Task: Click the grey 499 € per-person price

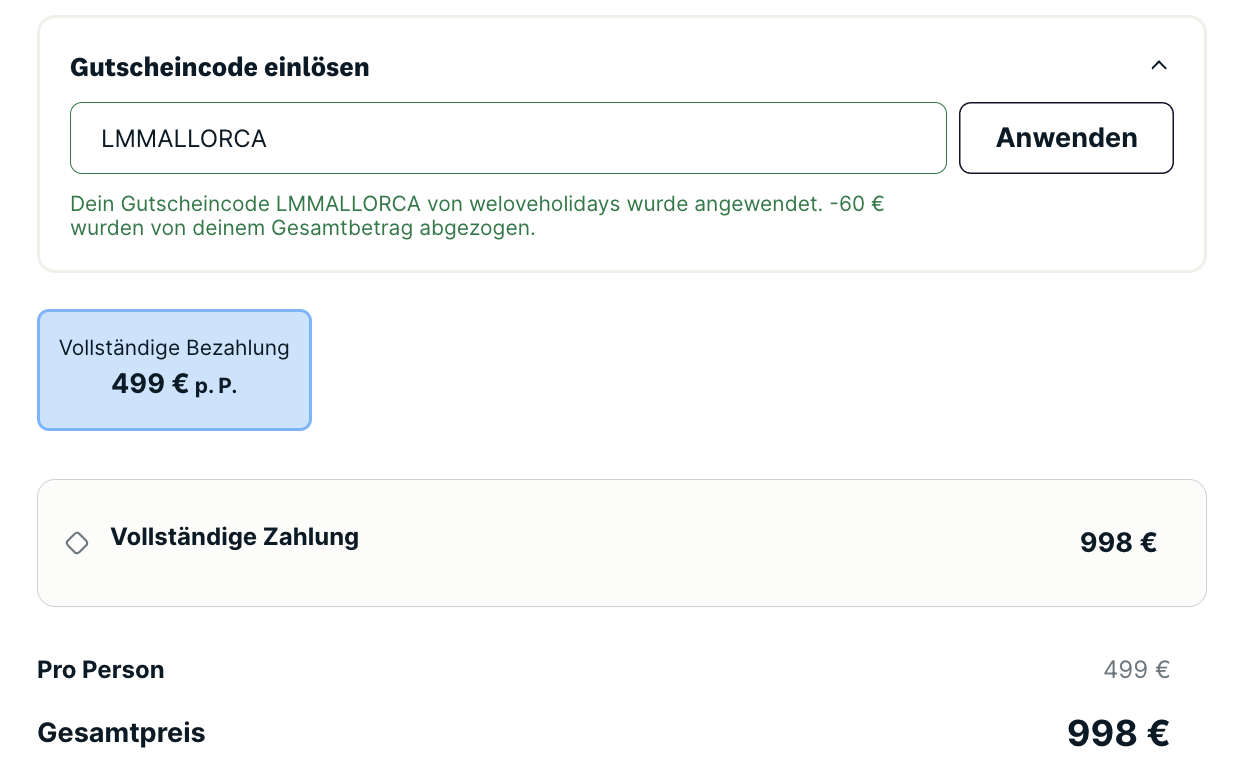Action: tap(1136, 670)
